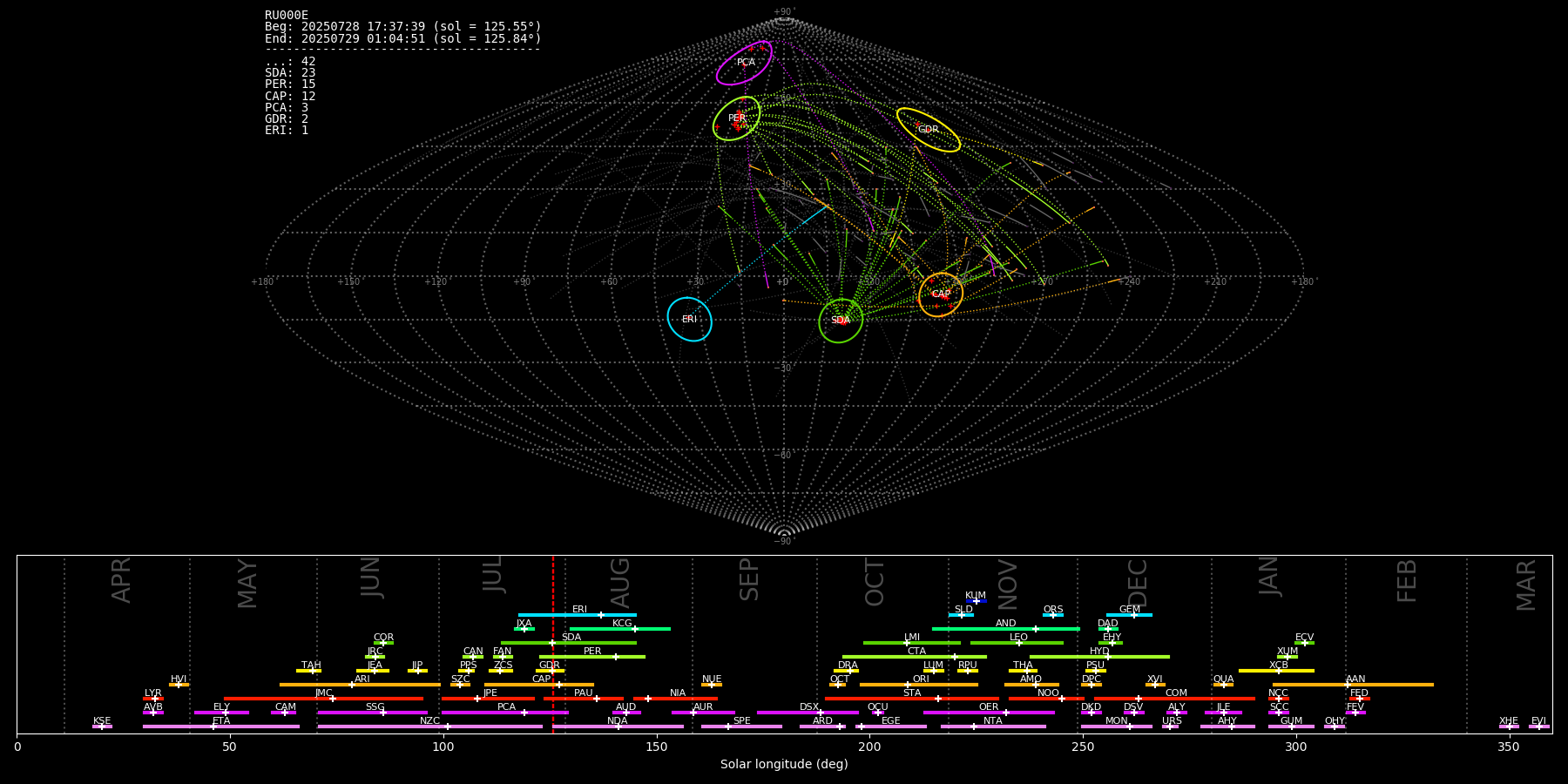Click the yellow GDR radiant ellipse on the sky map
The height and width of the screenshot is (784, 1568).
click(x=929, y=130)
